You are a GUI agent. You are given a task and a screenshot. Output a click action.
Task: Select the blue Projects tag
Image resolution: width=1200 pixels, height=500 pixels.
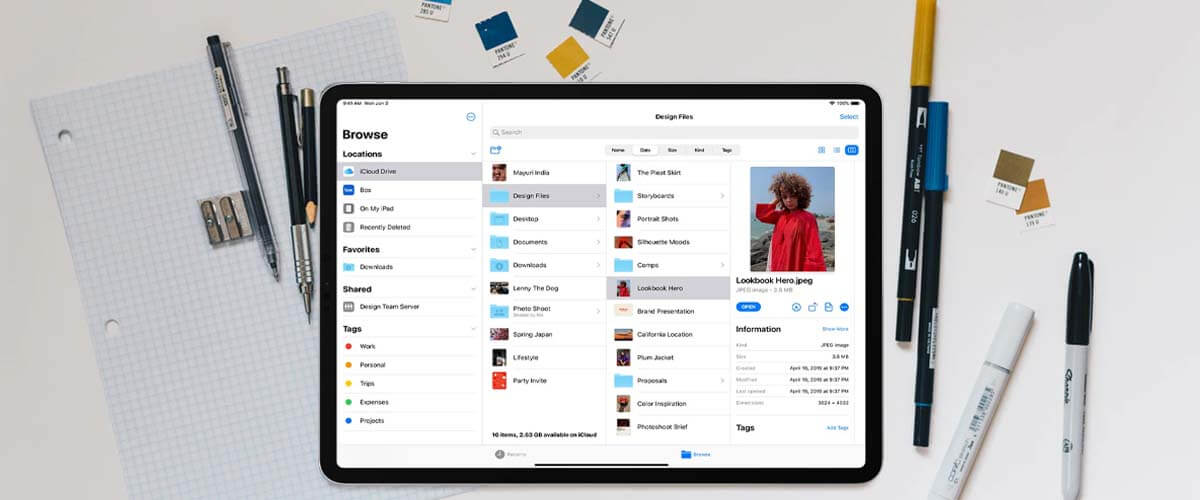click(x=411, y=421)
